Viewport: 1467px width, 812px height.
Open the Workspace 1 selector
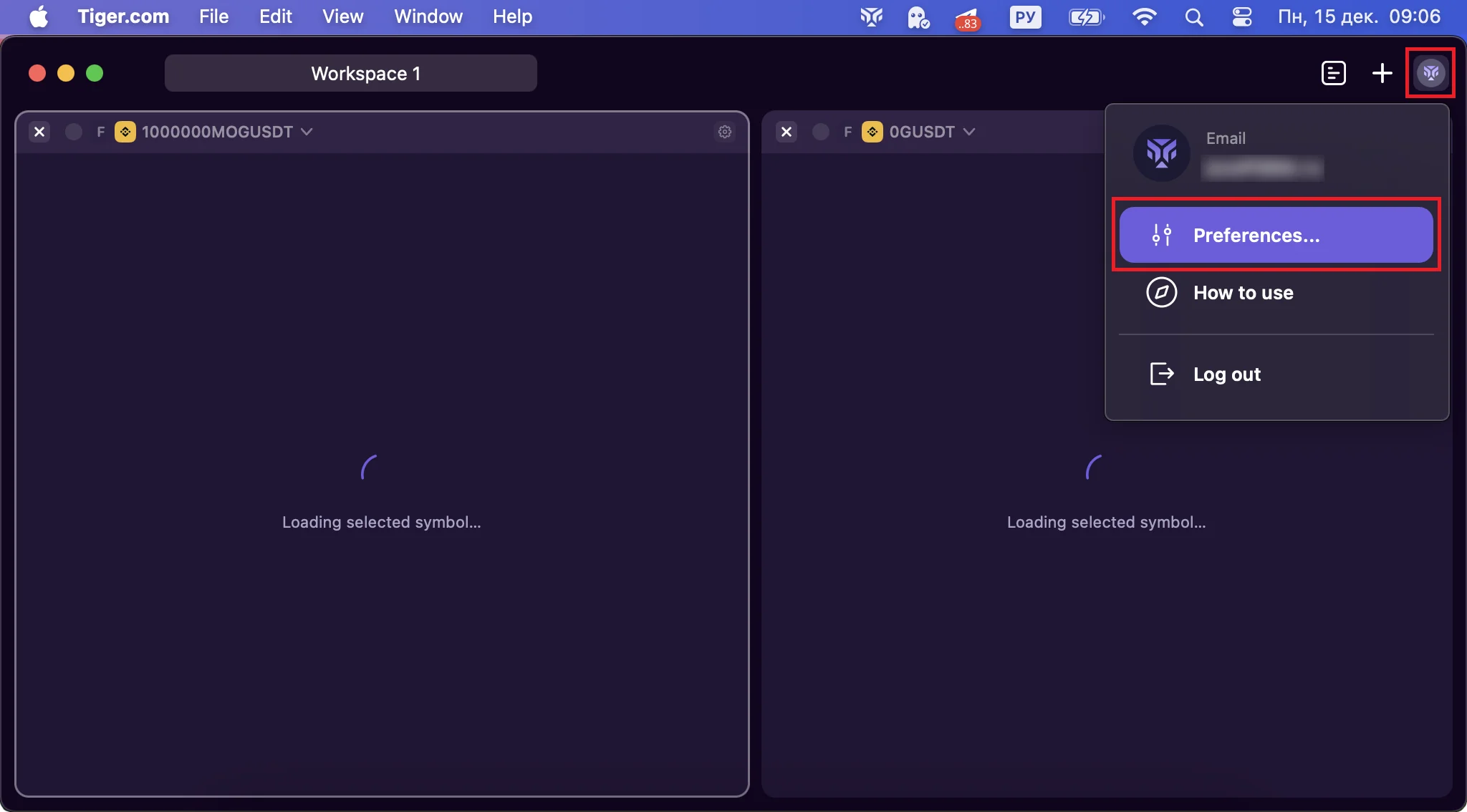[x=351, y=73]
